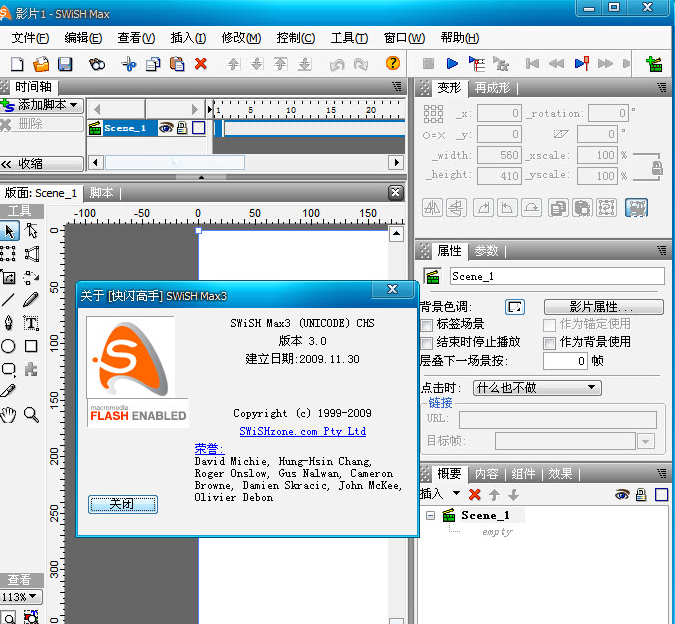Select the Hand pan tool
The height and width of the screenshot is (624, 675).
9,414
